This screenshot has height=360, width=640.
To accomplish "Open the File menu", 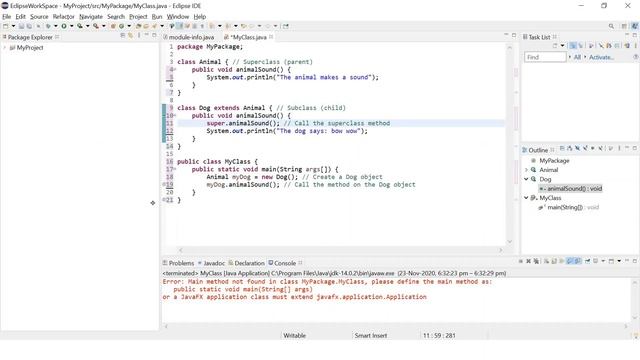I will (7, 17).
